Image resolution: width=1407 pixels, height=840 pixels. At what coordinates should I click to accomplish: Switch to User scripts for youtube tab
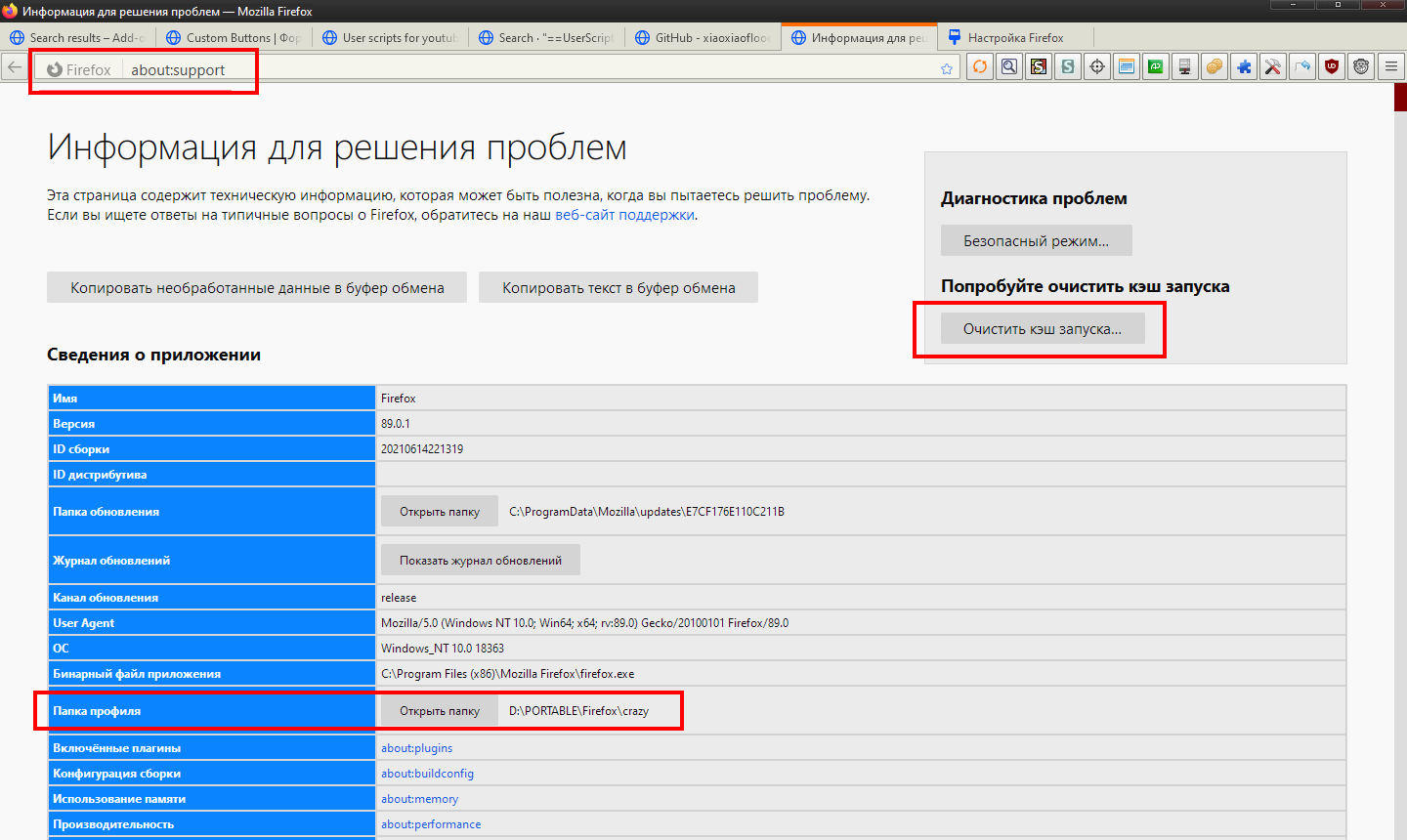pyautogui.click(x=391, y=38)
